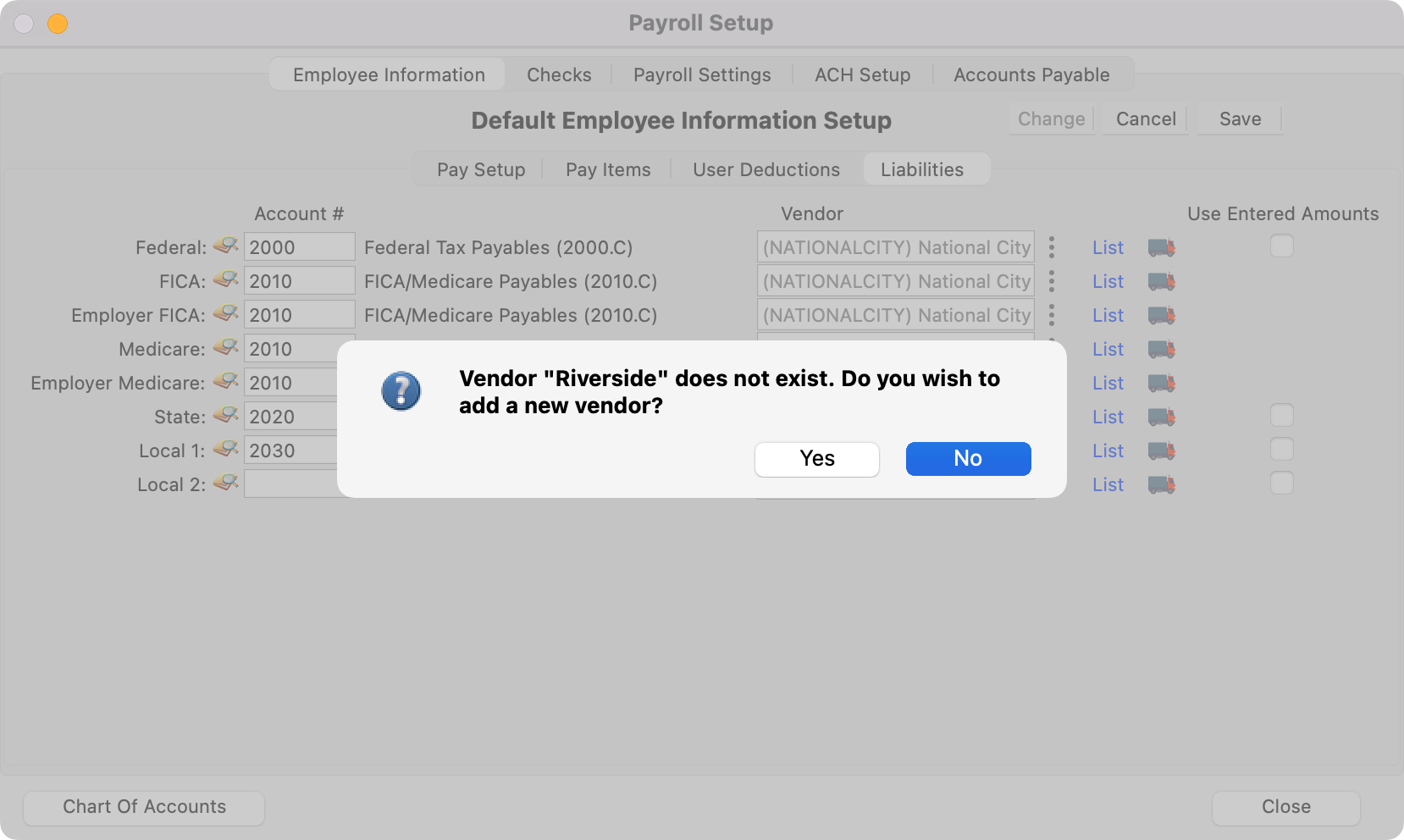Viewport: 1404px width, 840px height.
Task: Click the truck icon in Local 2 row
Action: pos(1161,484)
